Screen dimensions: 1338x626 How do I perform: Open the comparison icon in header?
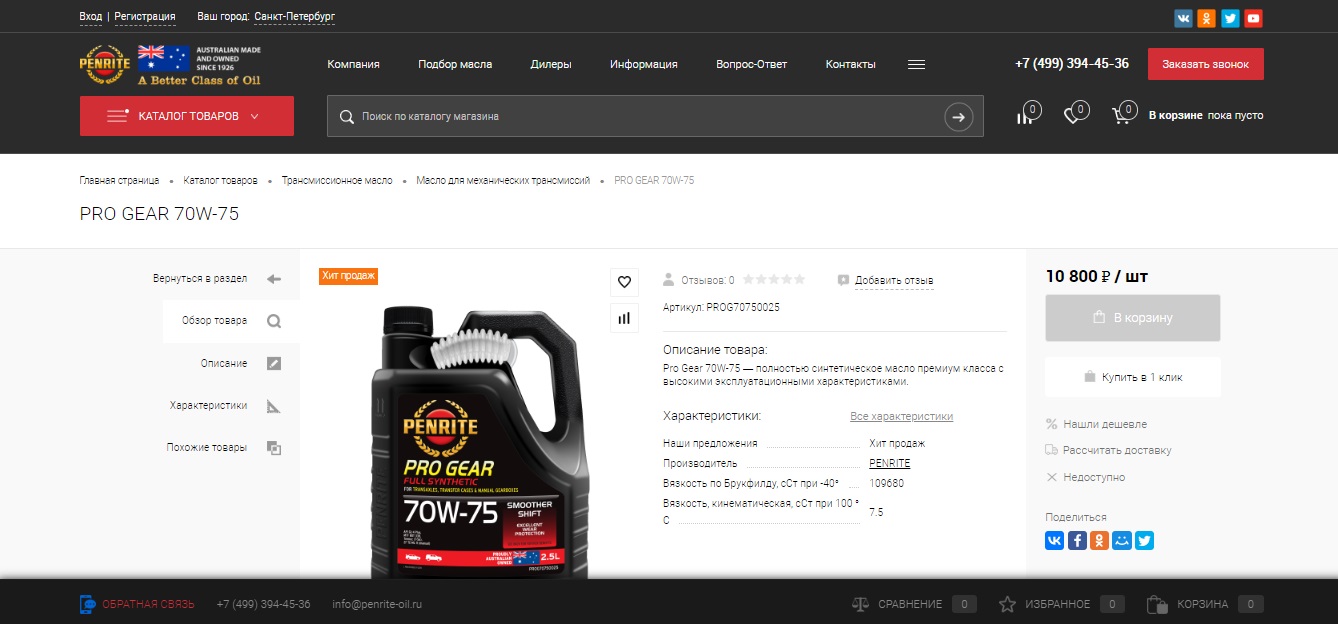pos(1027,114)
